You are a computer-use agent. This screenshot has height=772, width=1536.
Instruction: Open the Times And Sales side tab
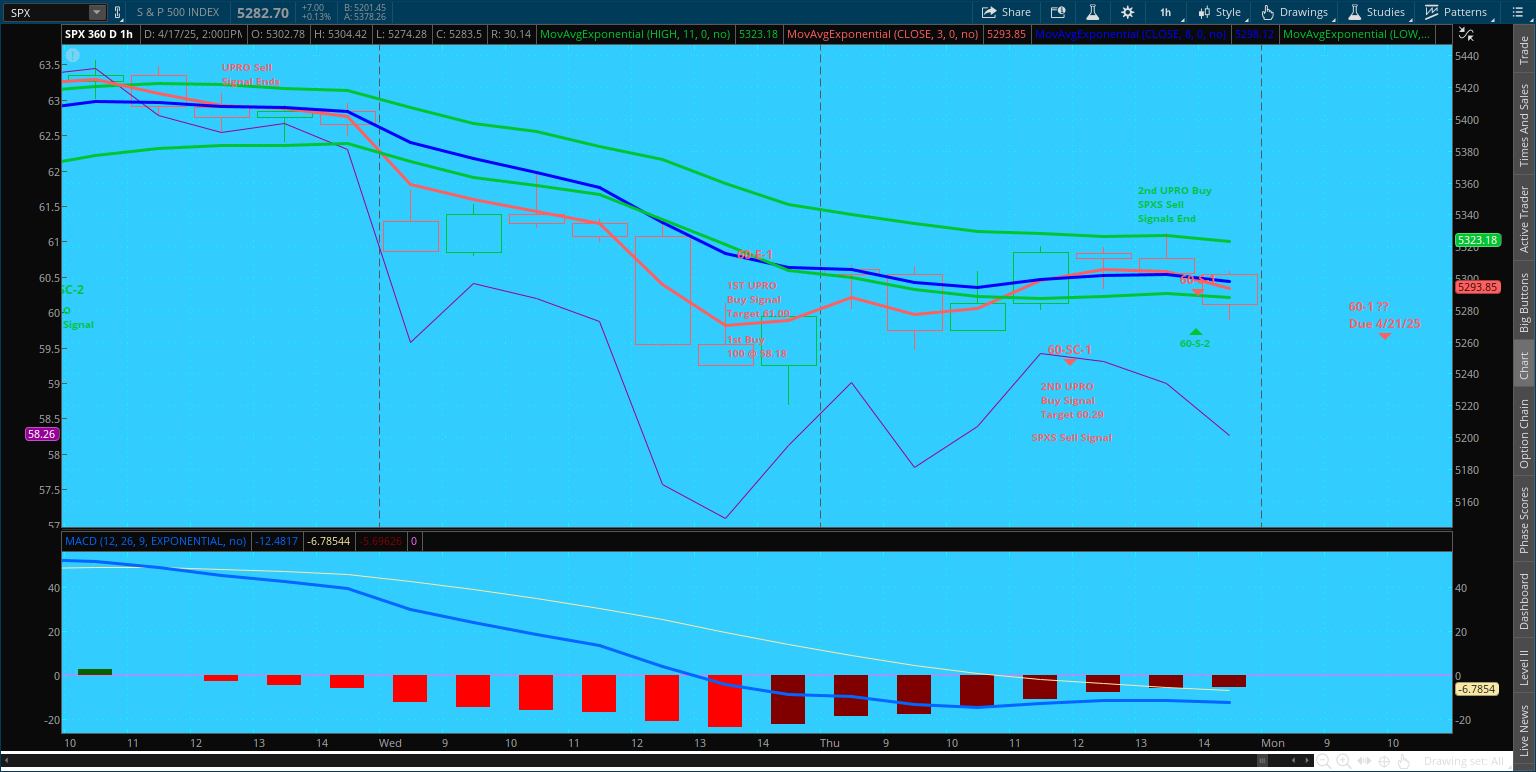coord(1524,125)
